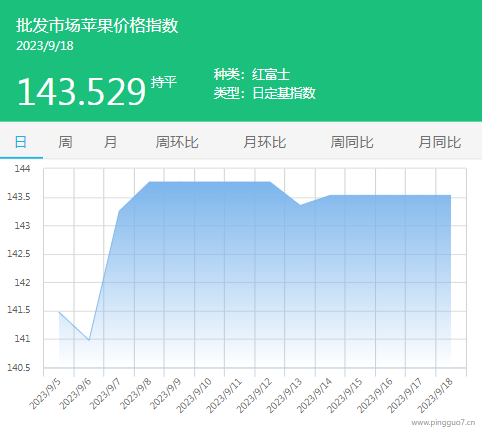Switch to the 日 daily tab

21,142
